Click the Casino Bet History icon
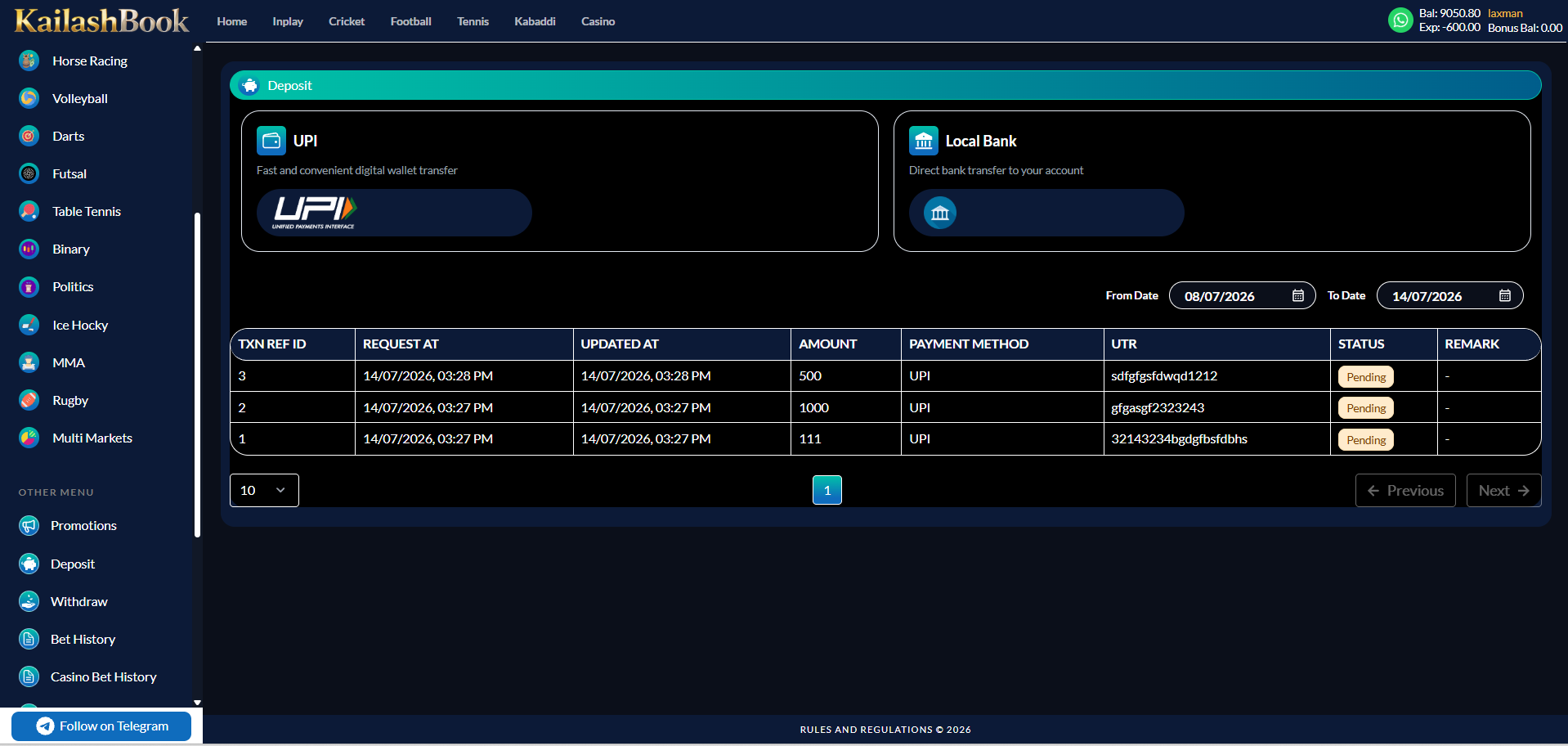This screenshot has height=746, width=1568. [29, 676]
